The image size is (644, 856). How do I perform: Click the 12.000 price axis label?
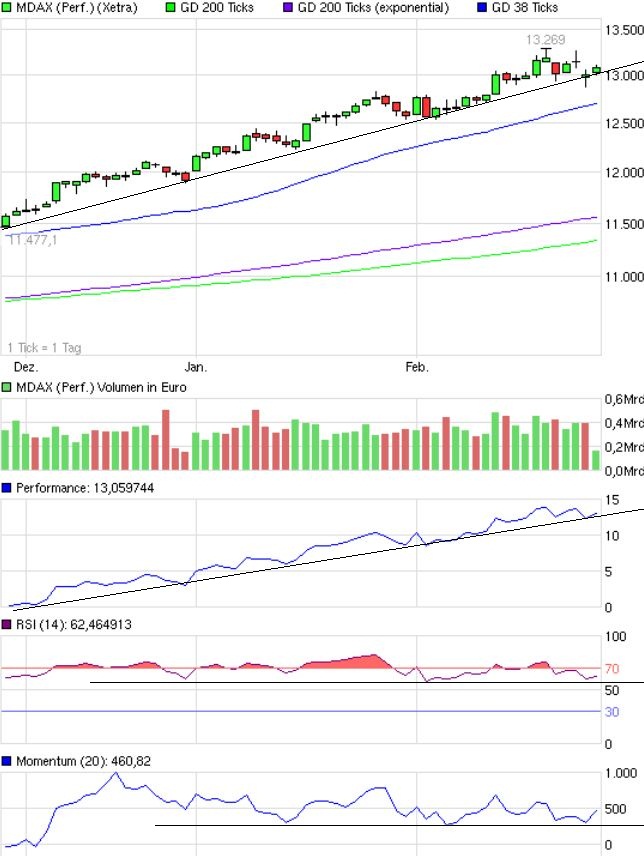(x=624, y=173)
